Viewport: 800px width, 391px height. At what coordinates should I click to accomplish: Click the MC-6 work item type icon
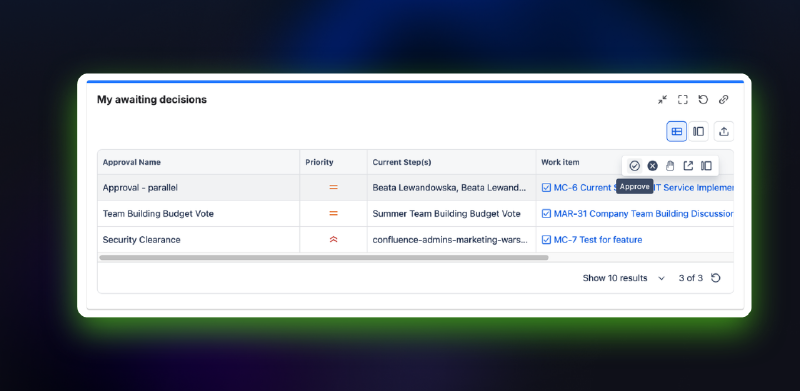click(x=546, y=188)
